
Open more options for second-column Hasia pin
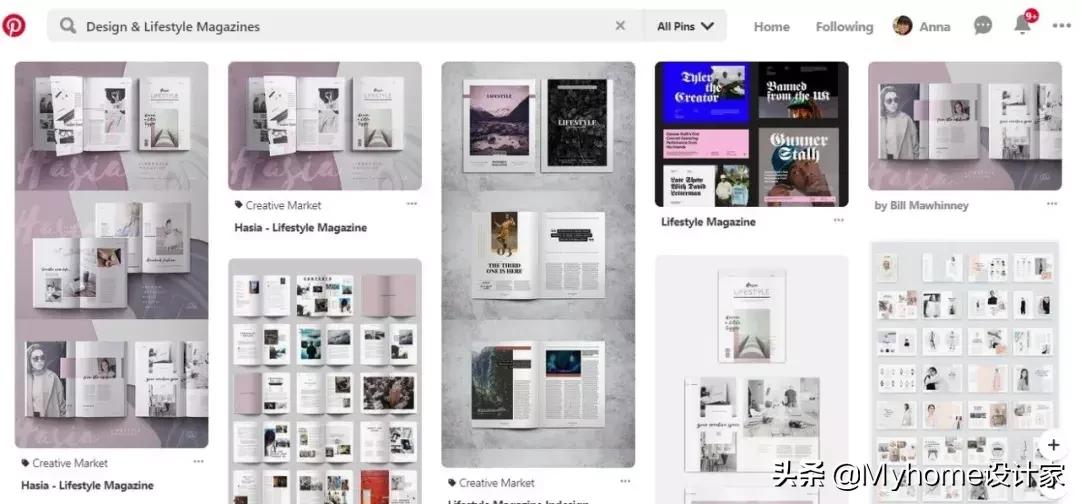pyautogui.click(x=412, y=204)
